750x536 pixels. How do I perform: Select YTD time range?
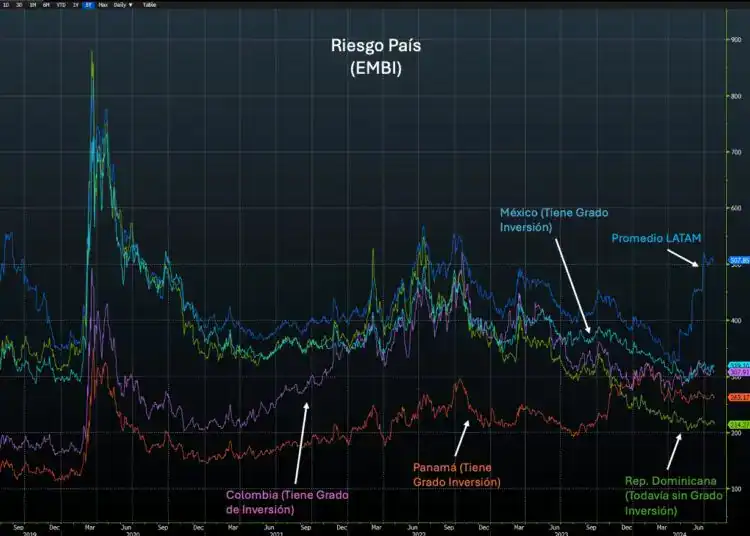[60, 5]
